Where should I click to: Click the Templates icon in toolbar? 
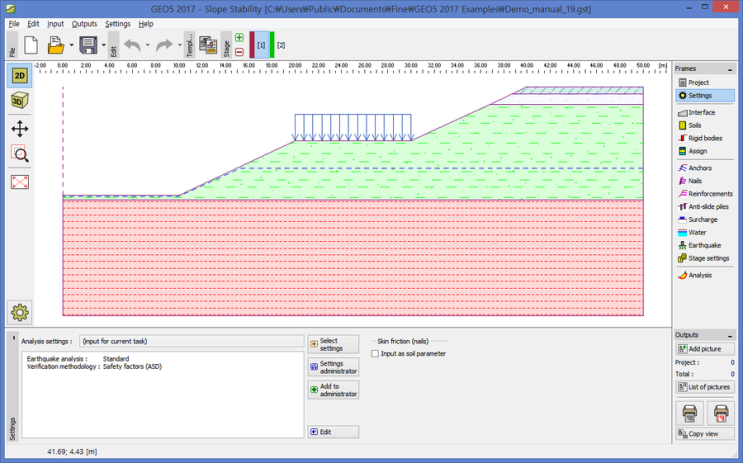(208, 45)
